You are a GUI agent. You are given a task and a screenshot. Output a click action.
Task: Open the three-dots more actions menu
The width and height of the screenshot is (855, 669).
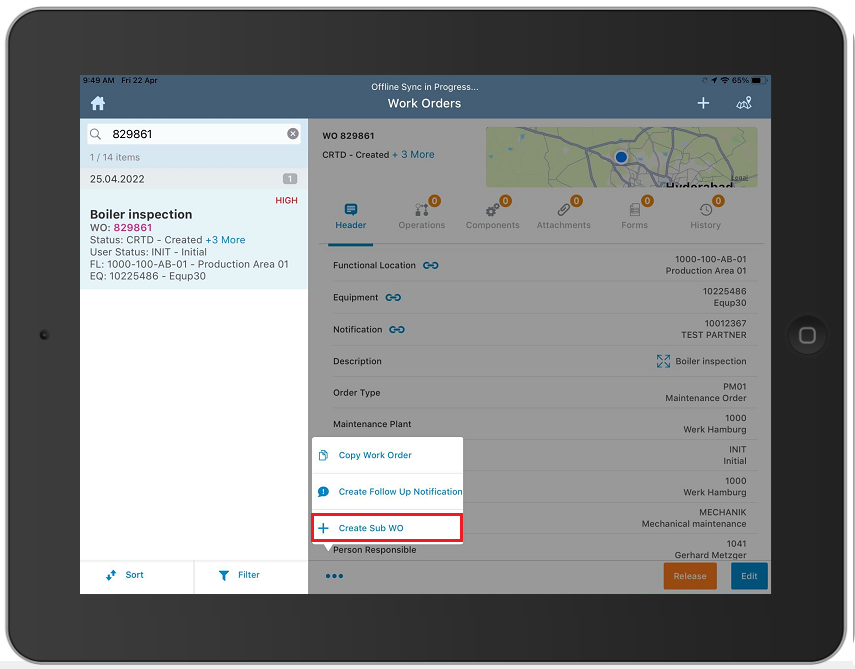click(x=334, y=576)
